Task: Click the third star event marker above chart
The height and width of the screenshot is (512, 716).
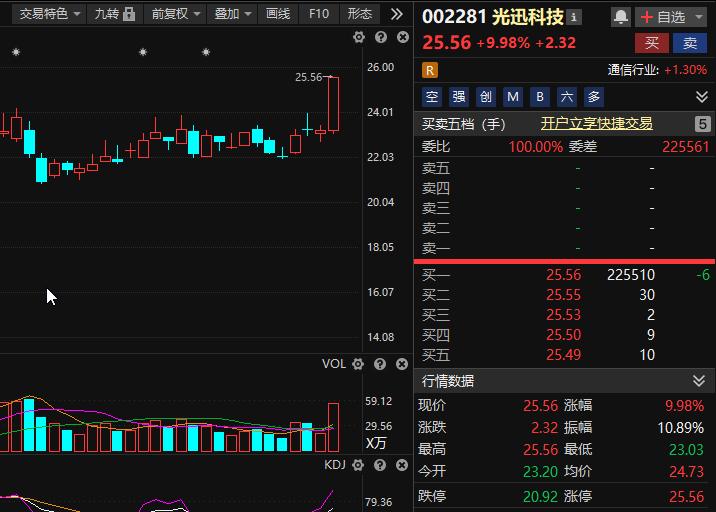Action: [x=206, y=52]
